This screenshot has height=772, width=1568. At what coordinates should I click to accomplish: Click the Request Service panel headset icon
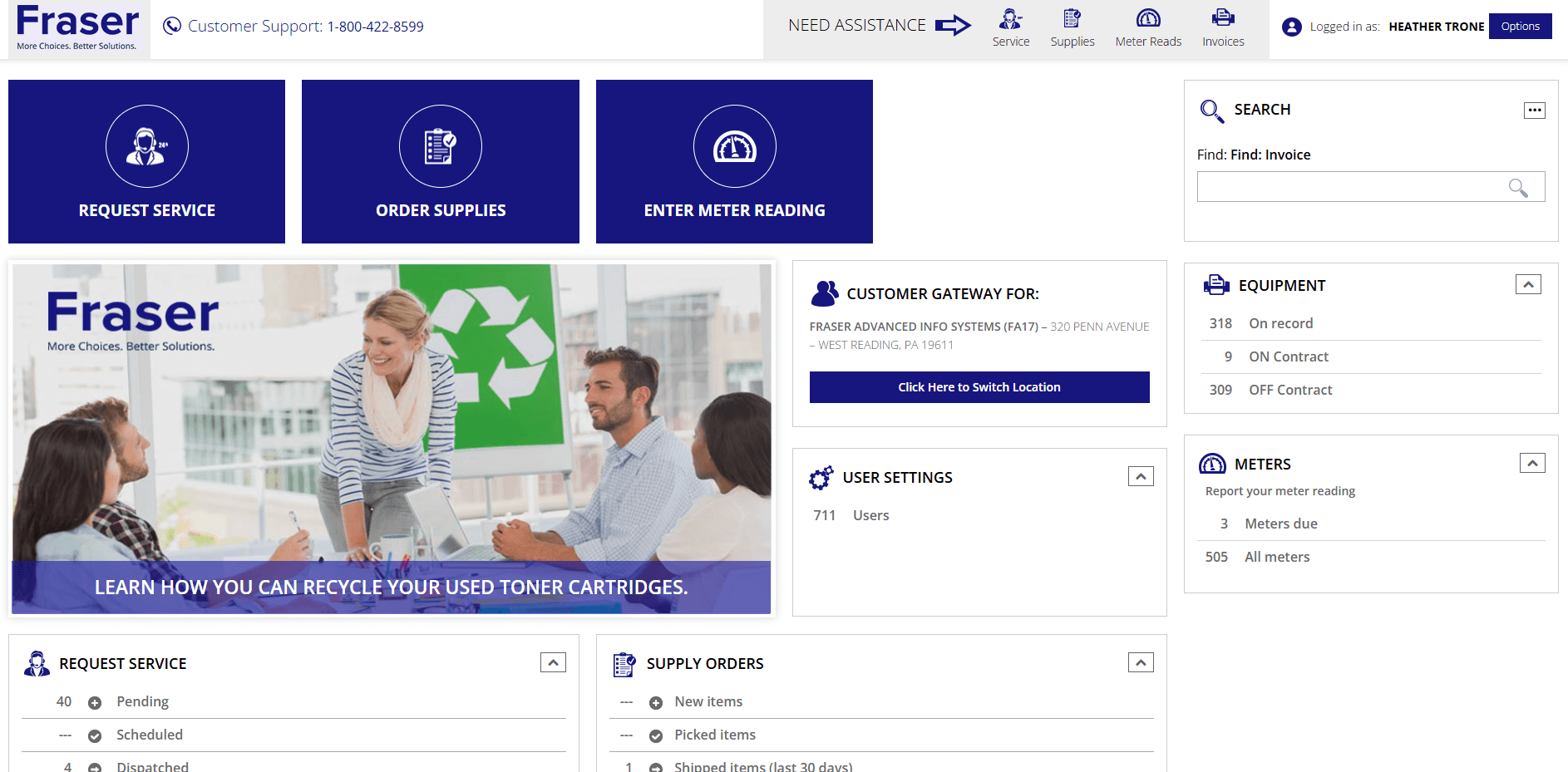[37, 663]
